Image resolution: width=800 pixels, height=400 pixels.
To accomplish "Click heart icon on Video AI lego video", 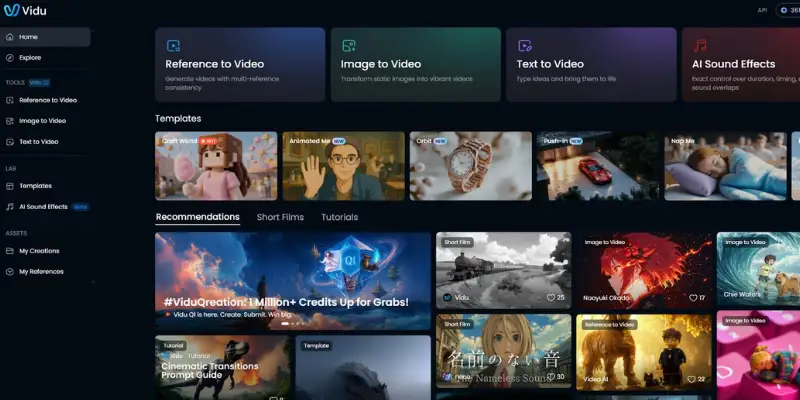I will tap(691, 380).
